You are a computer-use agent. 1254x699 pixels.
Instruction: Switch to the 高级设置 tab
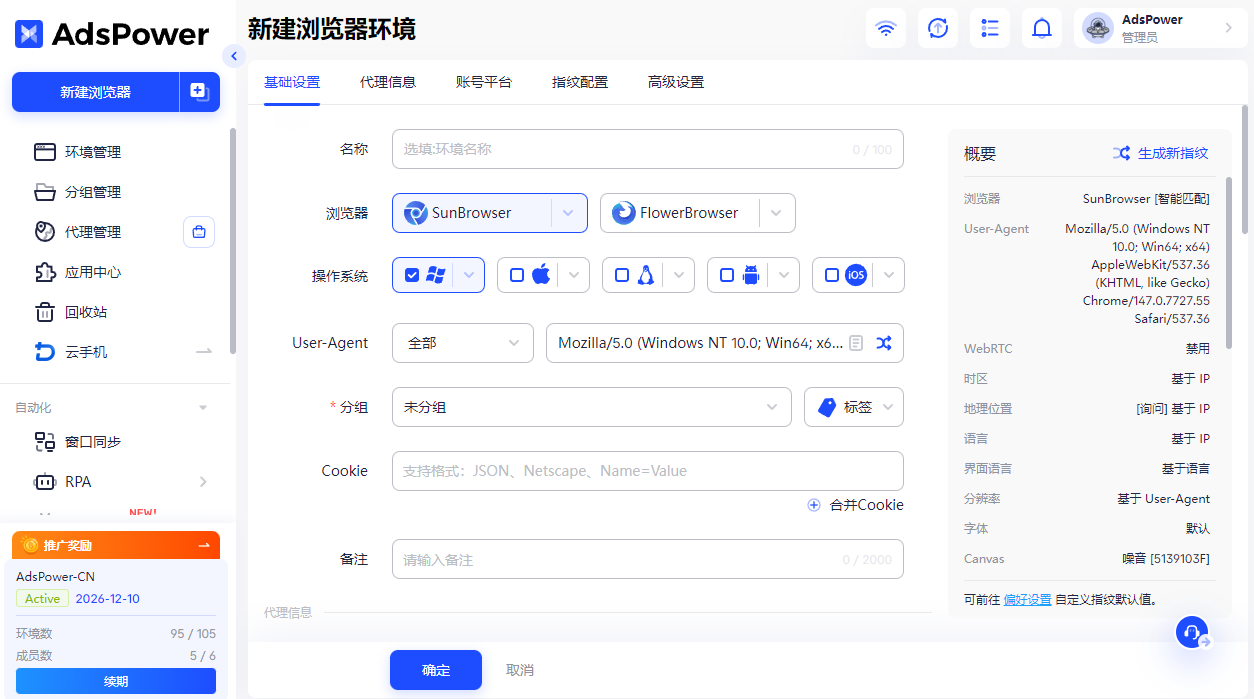click(676, 82)
